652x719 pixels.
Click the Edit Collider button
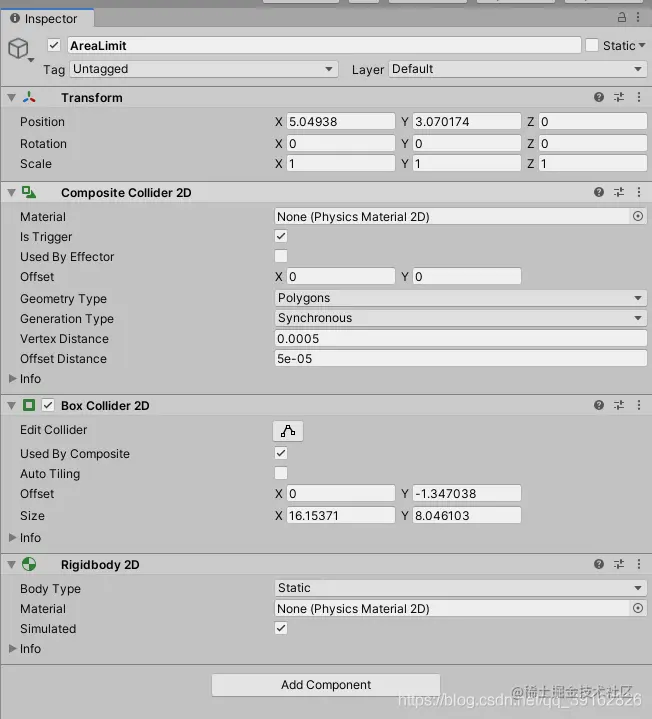pos(288,431)
